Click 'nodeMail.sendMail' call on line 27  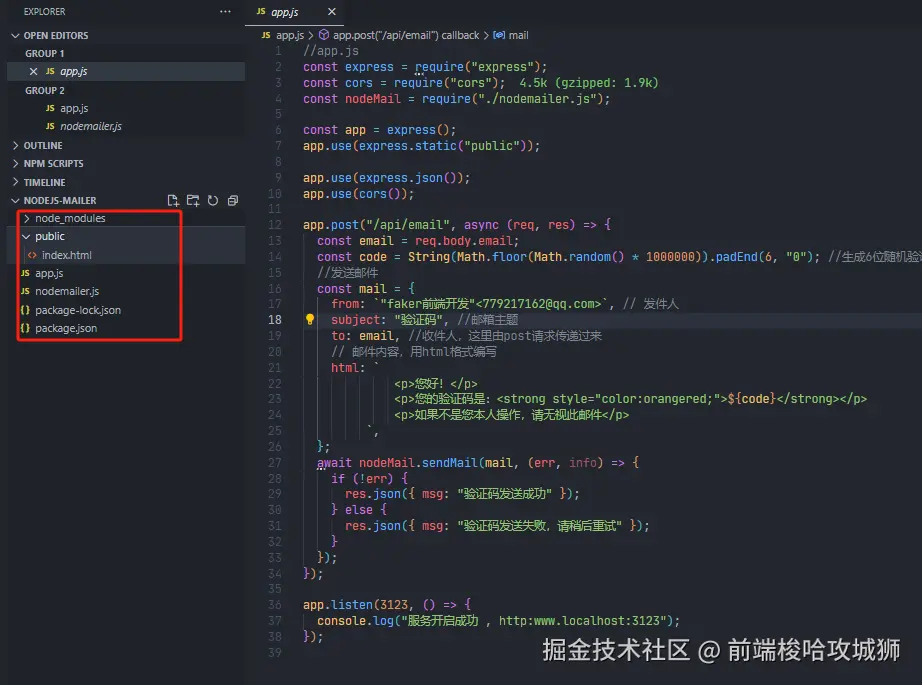pos(418,463)
